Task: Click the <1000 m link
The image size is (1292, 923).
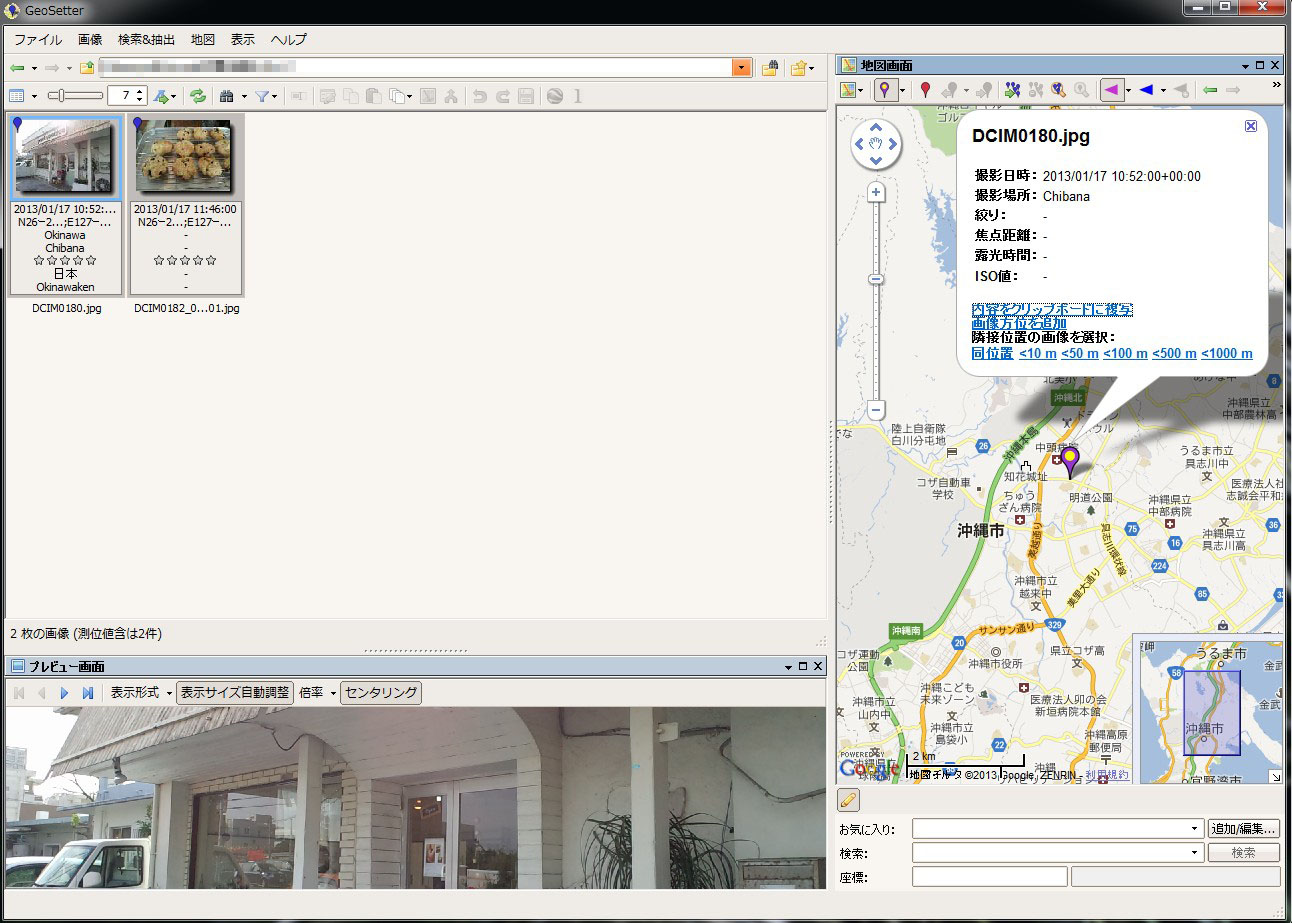Action: [1227, 353]
